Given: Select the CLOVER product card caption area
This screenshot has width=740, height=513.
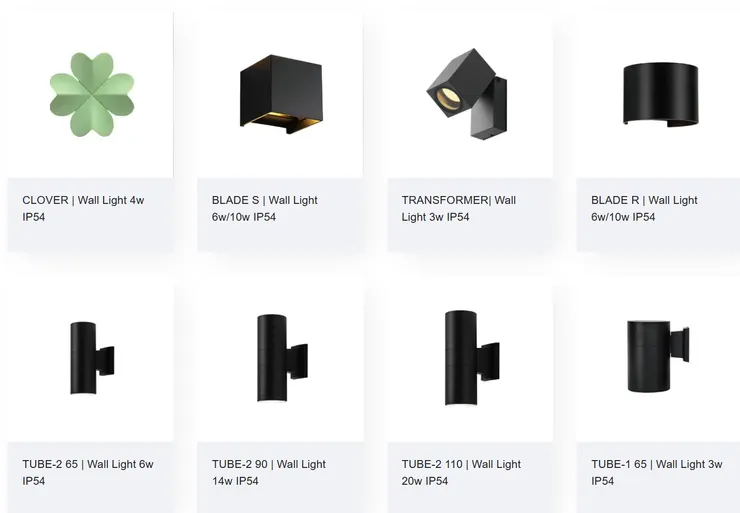Looking at the screenshot, I should click(90, 215).
